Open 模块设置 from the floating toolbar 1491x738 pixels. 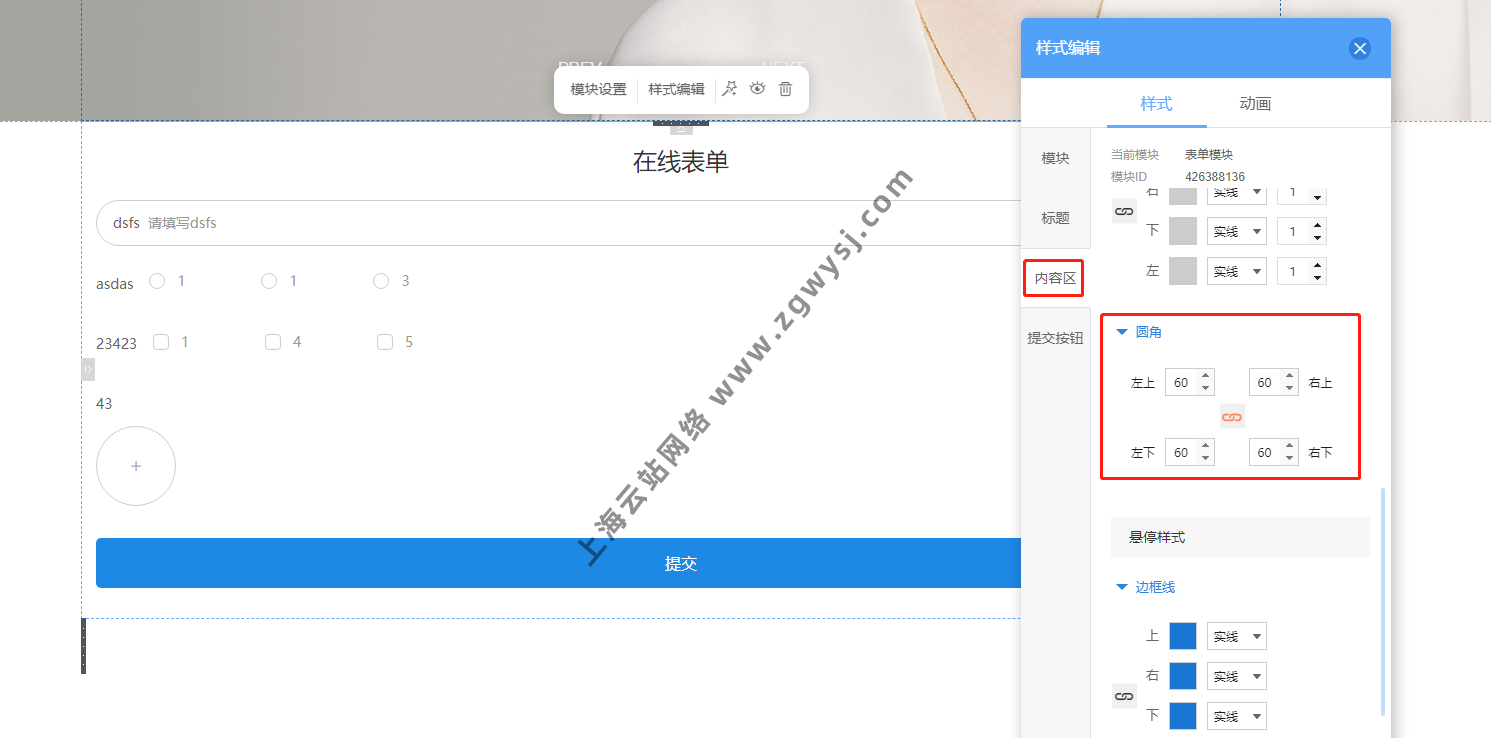pos(598,89)
